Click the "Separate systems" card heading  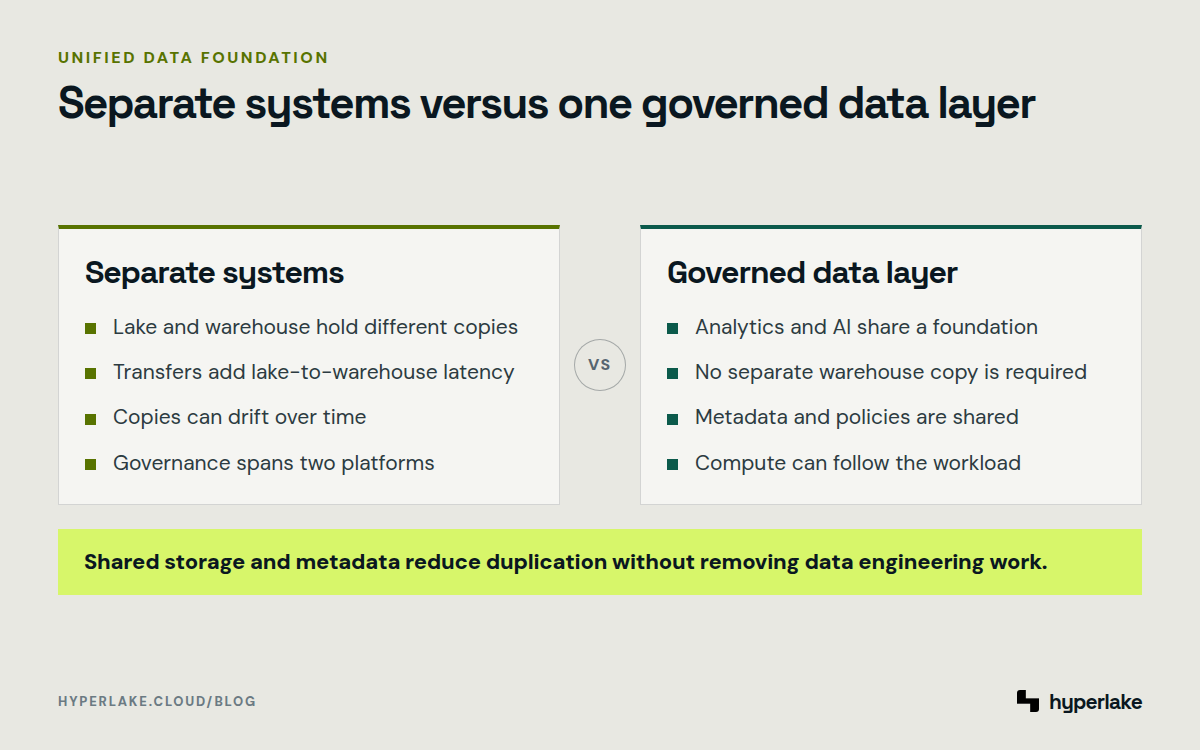(x=214, y=273)
